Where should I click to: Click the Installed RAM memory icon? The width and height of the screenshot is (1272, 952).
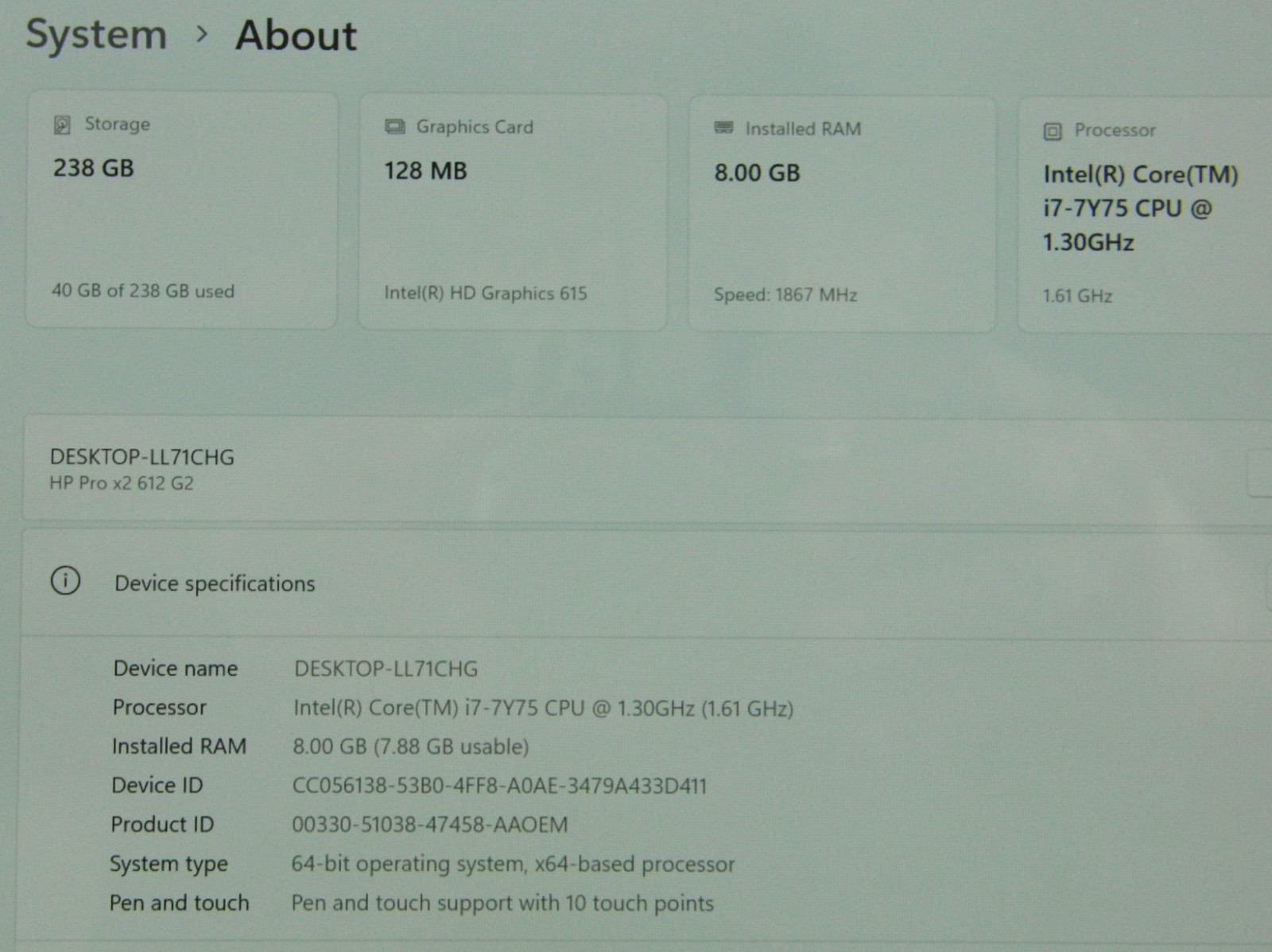[x=723, y=128]
